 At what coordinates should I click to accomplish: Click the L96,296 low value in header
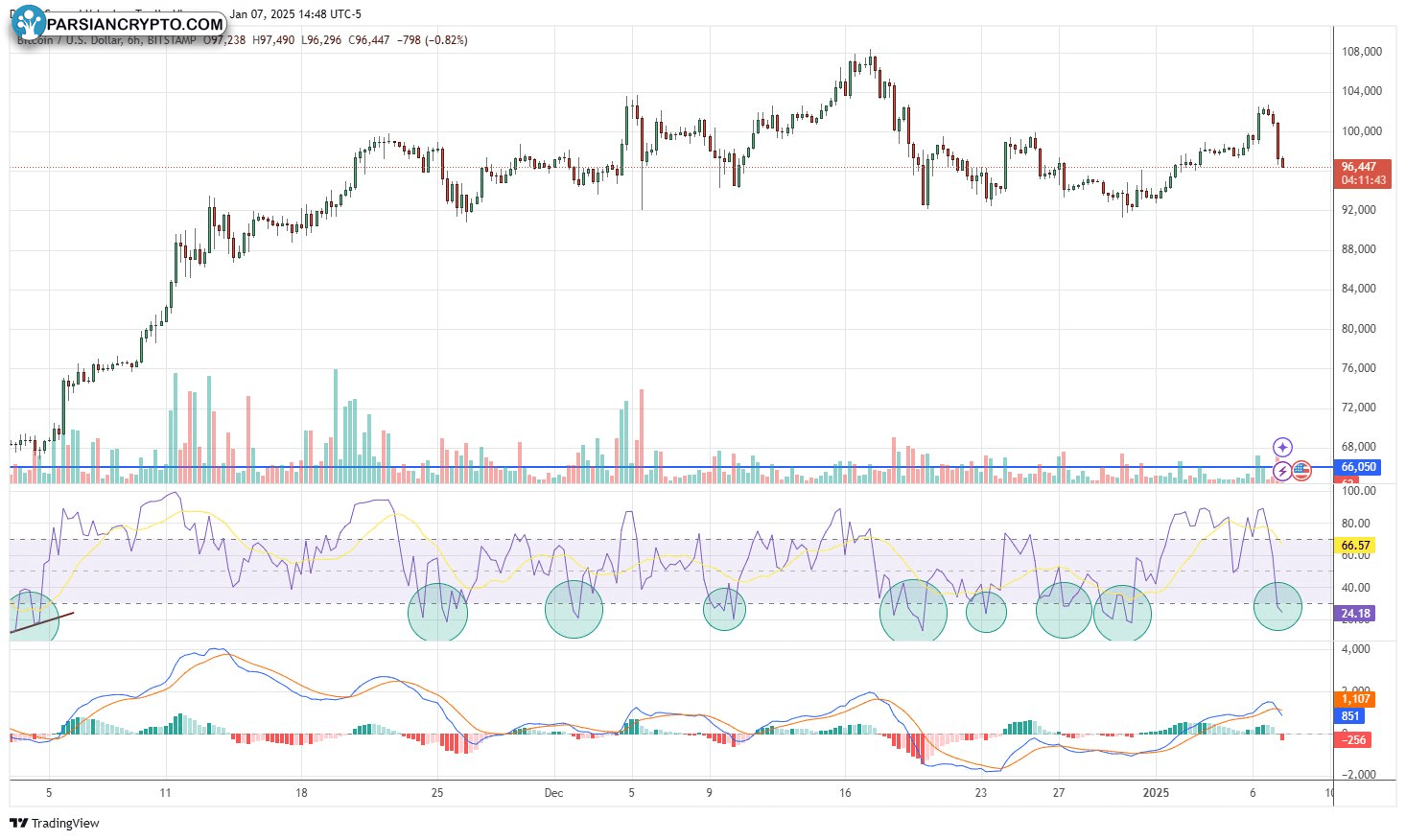click(x=321, y=40)
